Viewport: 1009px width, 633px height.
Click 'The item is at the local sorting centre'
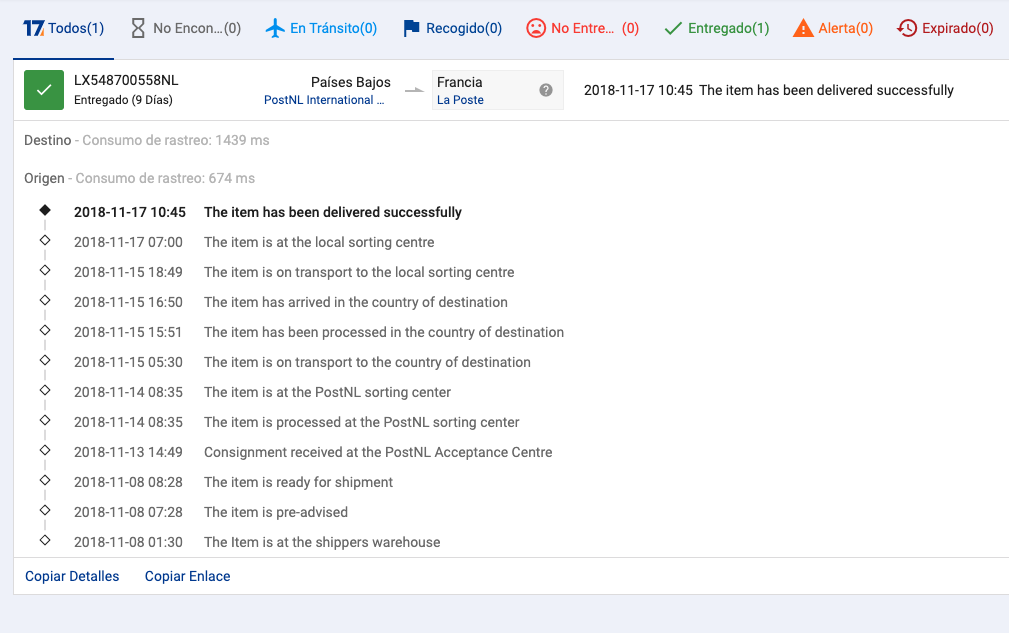coord(319,243)
